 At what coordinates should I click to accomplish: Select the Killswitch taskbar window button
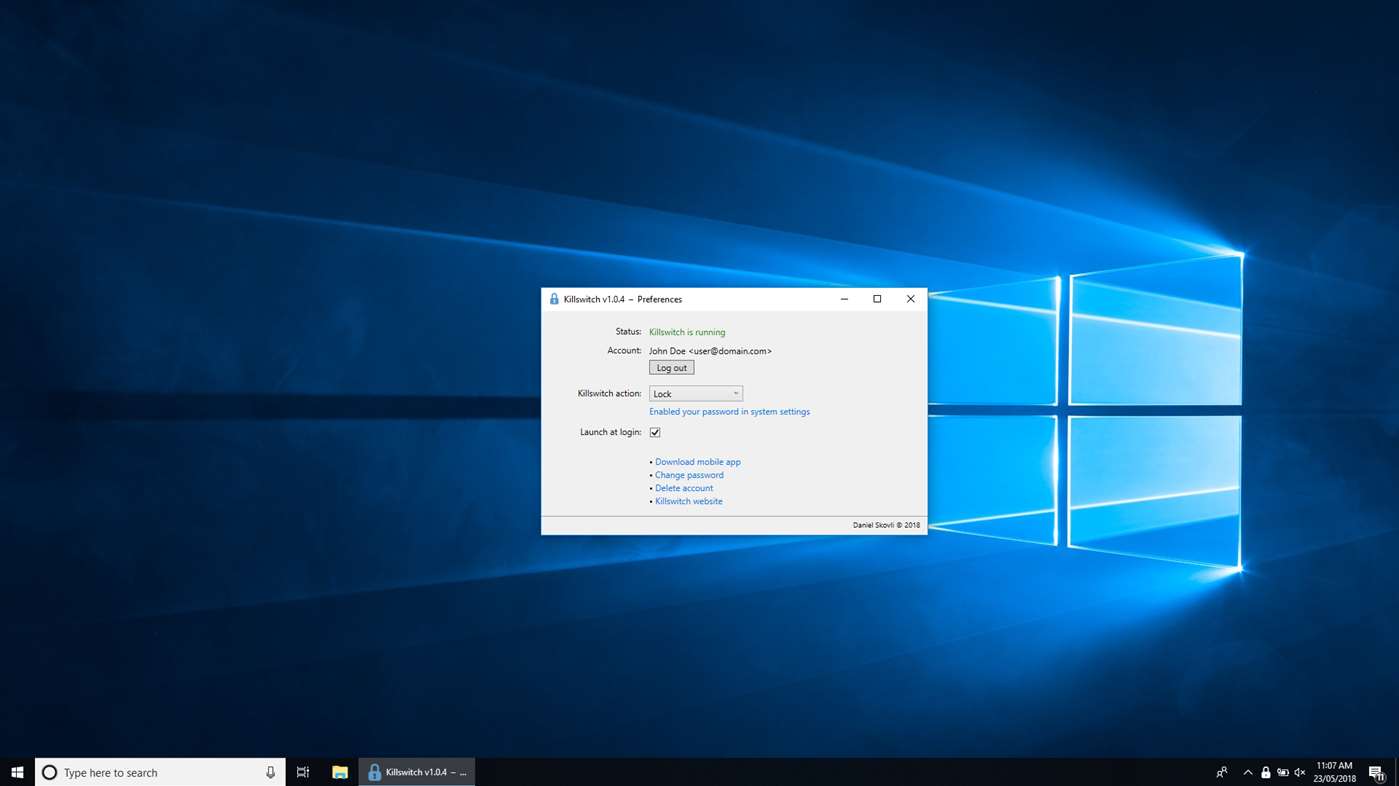(417, 773)
